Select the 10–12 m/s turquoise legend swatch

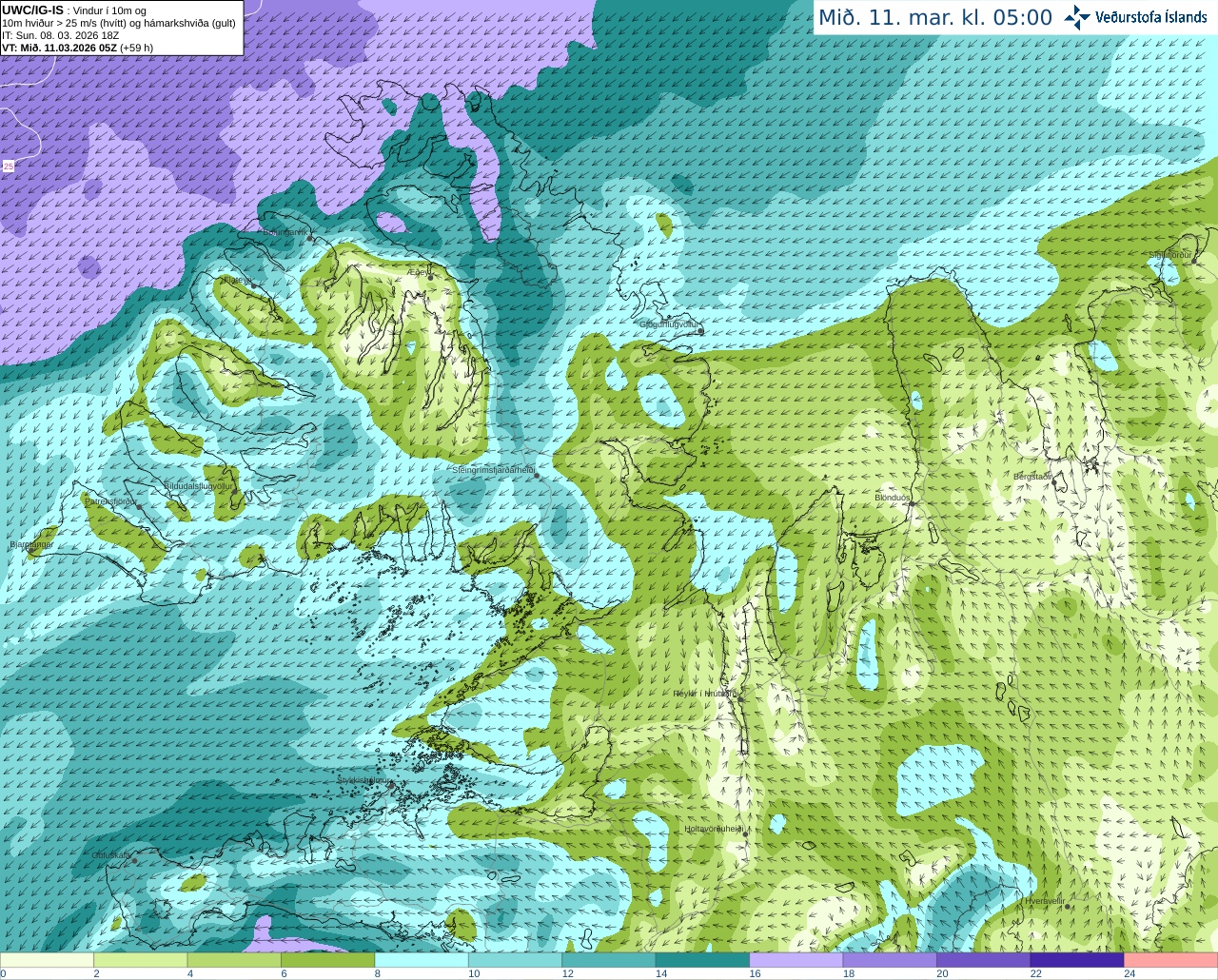[x=516, y=960]
